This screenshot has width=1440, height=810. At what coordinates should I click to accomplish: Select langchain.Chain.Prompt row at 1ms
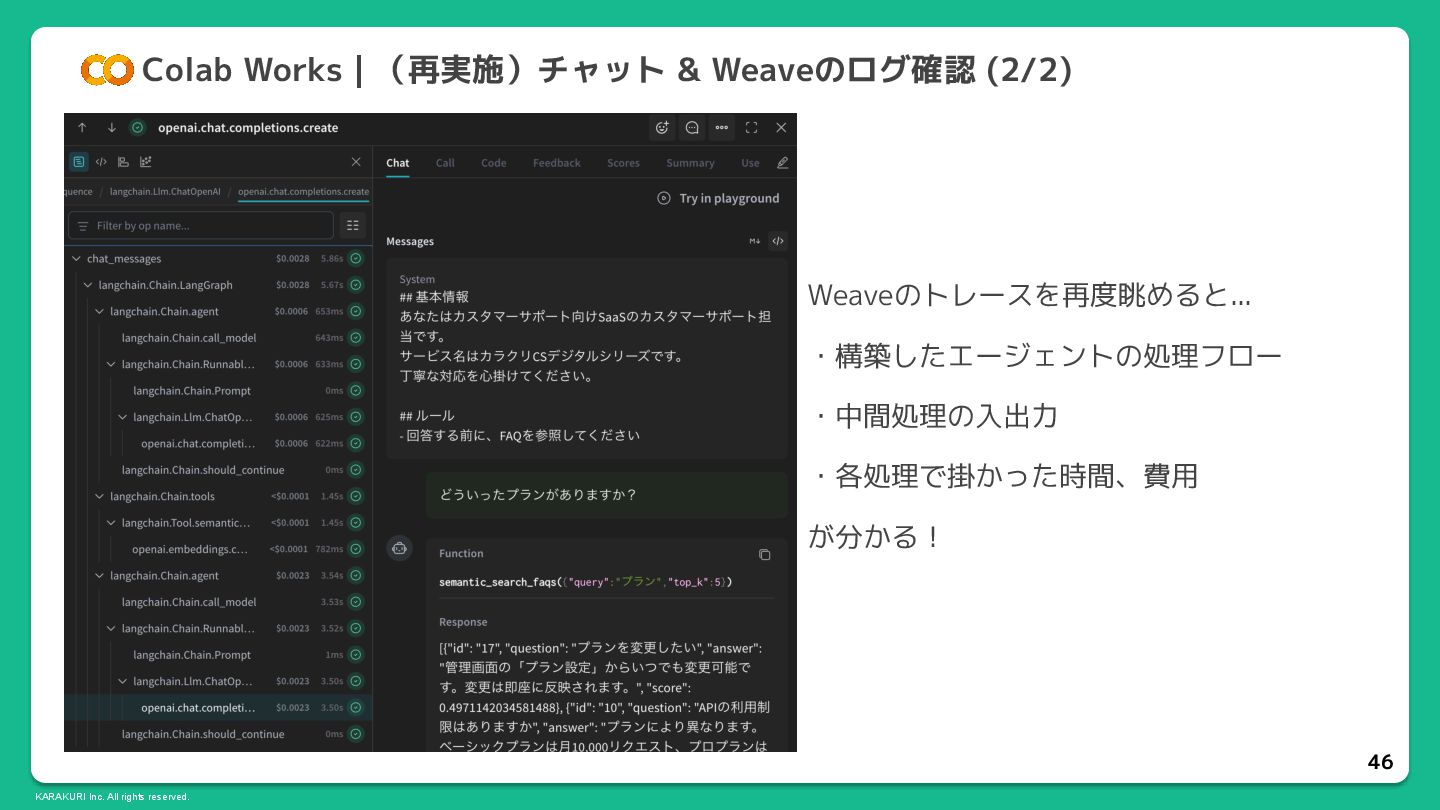(218, 655)
